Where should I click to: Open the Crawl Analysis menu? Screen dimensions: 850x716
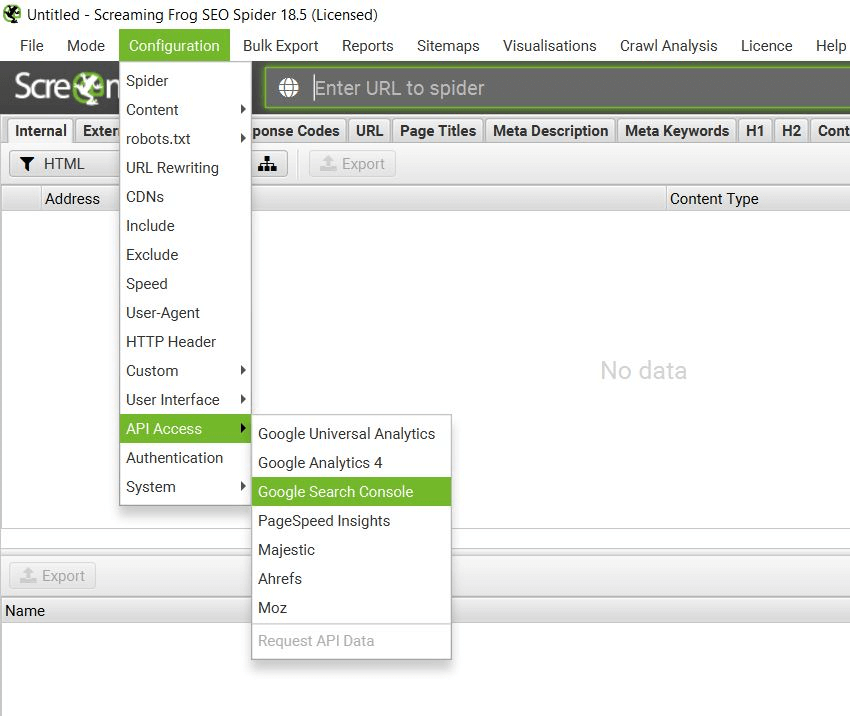click(x=668, y=46)
